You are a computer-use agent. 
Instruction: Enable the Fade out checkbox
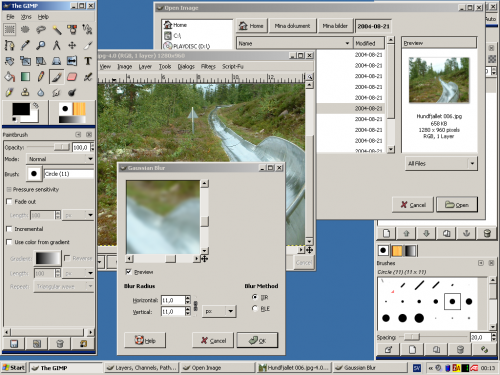point(9,202)
